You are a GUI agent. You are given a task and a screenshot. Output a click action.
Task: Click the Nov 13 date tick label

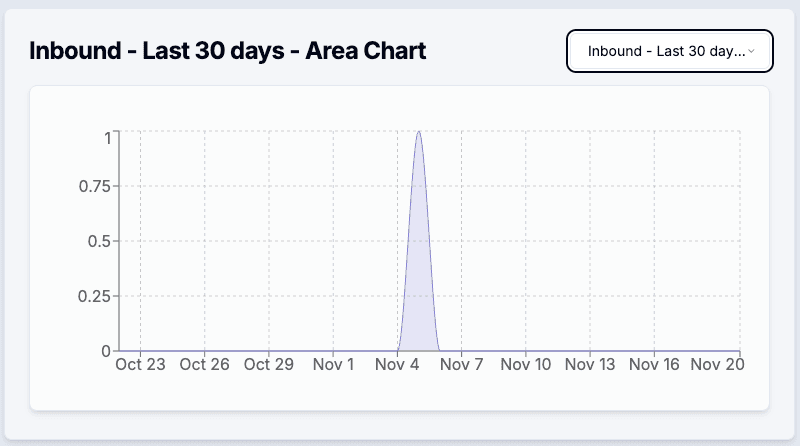tap(589, 365)
